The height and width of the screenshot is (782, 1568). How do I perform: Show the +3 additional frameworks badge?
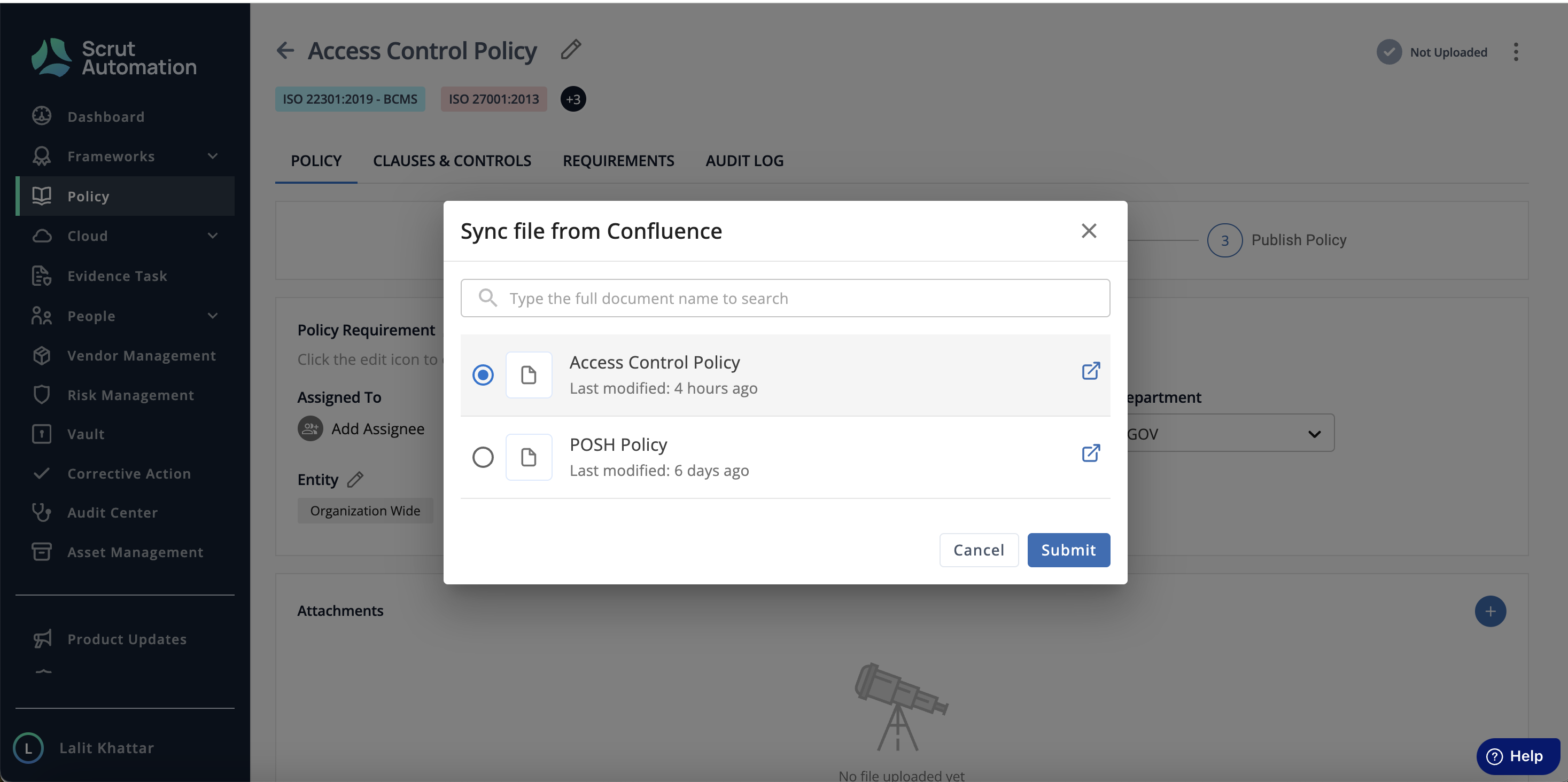(x=573, y=99)
